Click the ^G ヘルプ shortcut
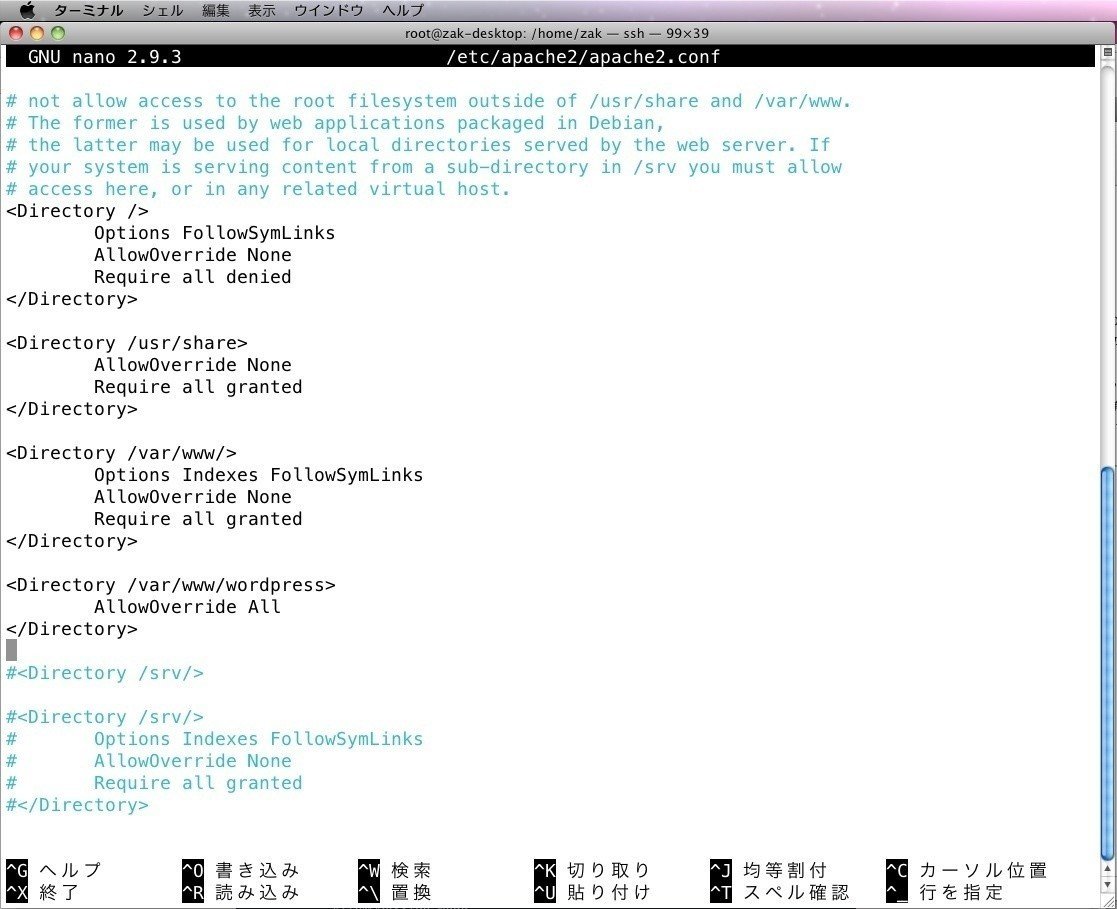Viewport: 1117px width, 909px height. (53, 870)
